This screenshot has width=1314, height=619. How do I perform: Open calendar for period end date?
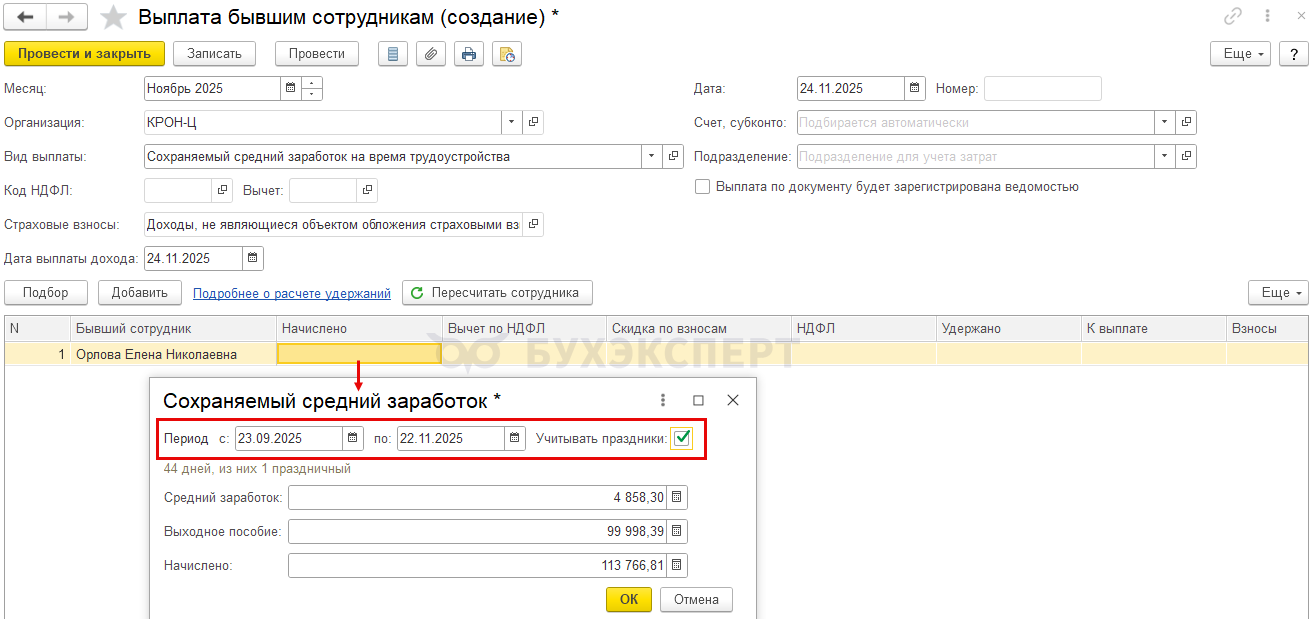pos(514,438)
